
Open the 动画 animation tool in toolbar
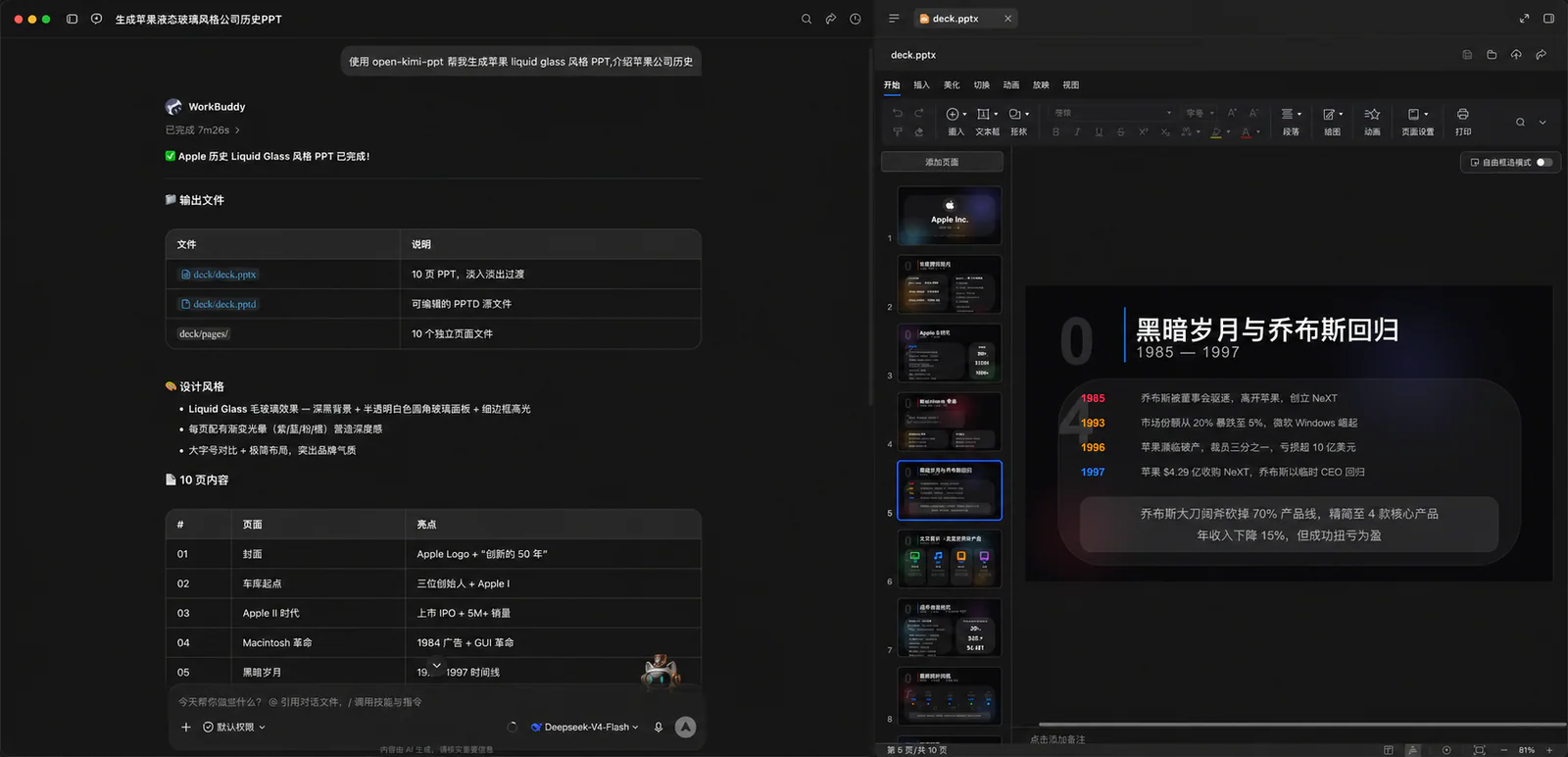click(1372, 122)
